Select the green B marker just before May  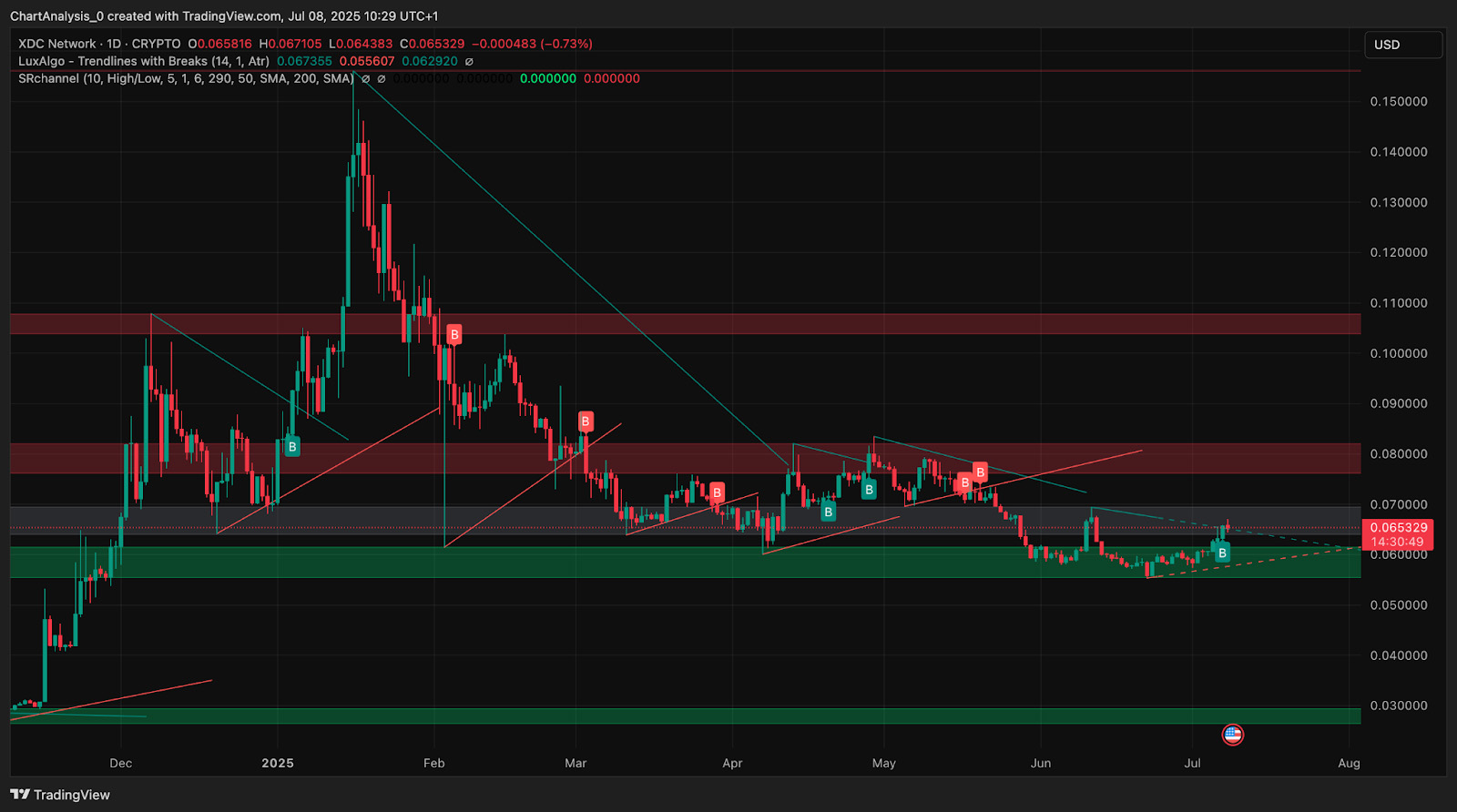click(x=869, y=490)
